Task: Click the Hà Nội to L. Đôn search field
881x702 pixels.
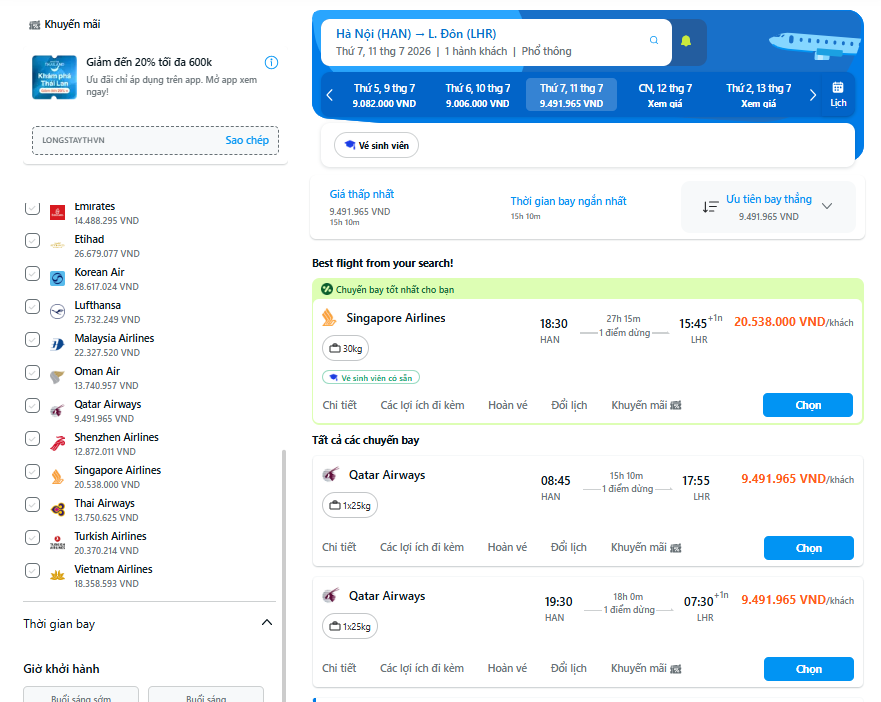Action: 496,42
